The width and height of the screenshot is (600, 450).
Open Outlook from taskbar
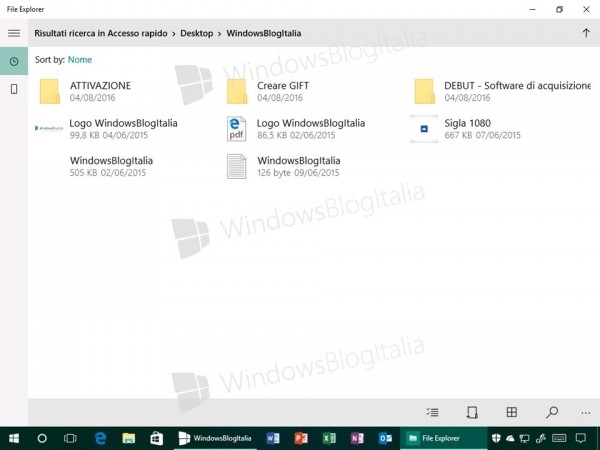pos(385,438)
